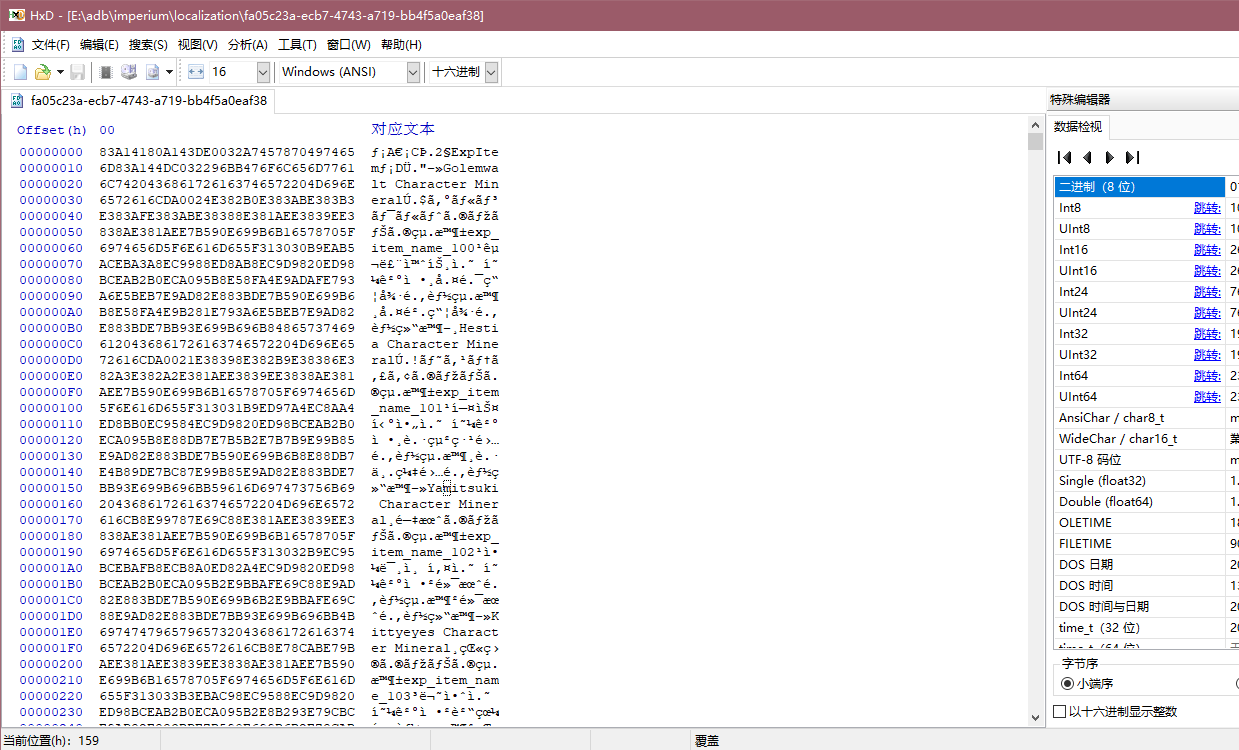Click the Open disk toolbar icon
1239x750 pixels.
click(128, 72)
